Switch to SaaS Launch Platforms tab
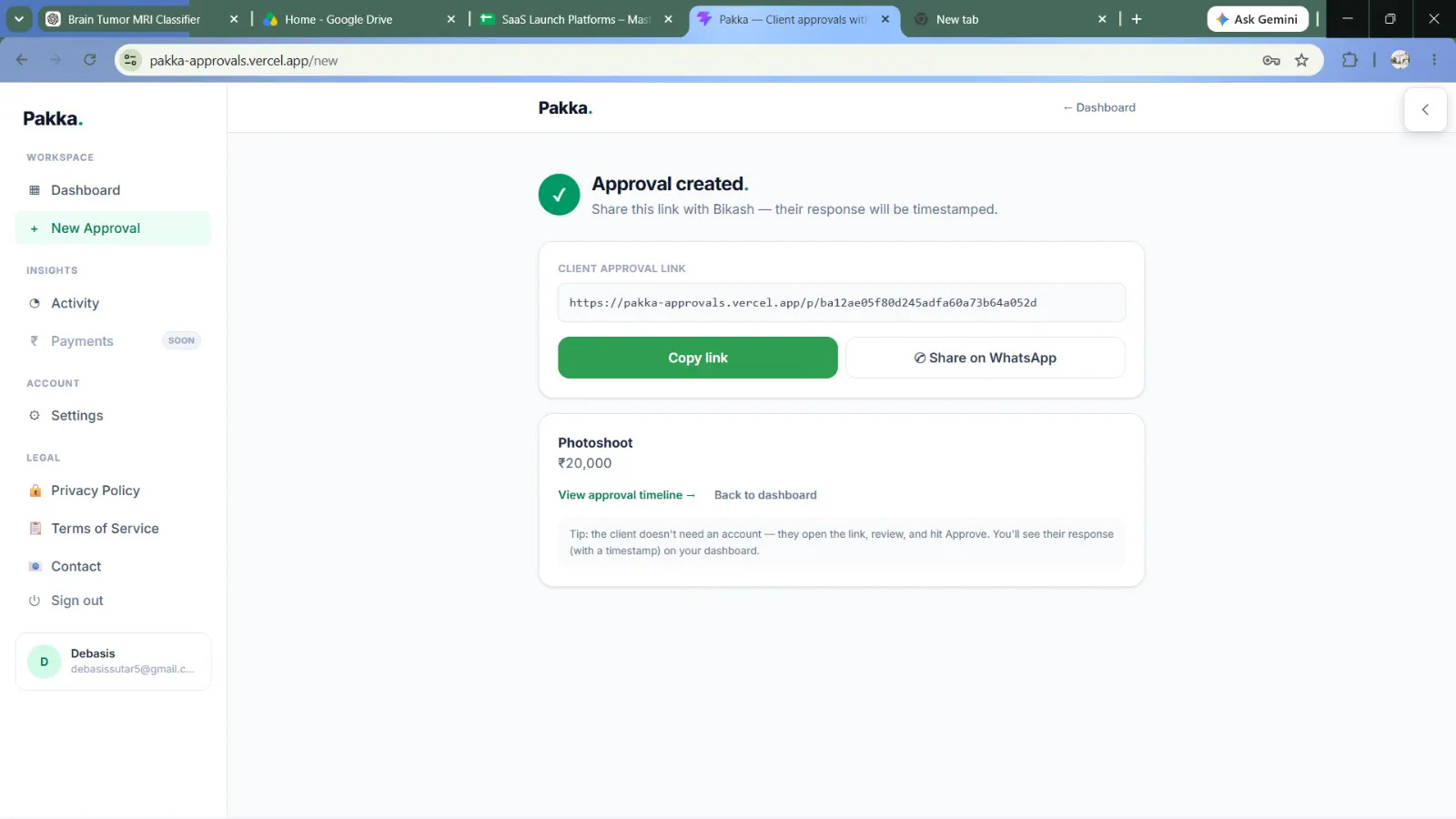The image size is (1456, 819). [576, 19]
